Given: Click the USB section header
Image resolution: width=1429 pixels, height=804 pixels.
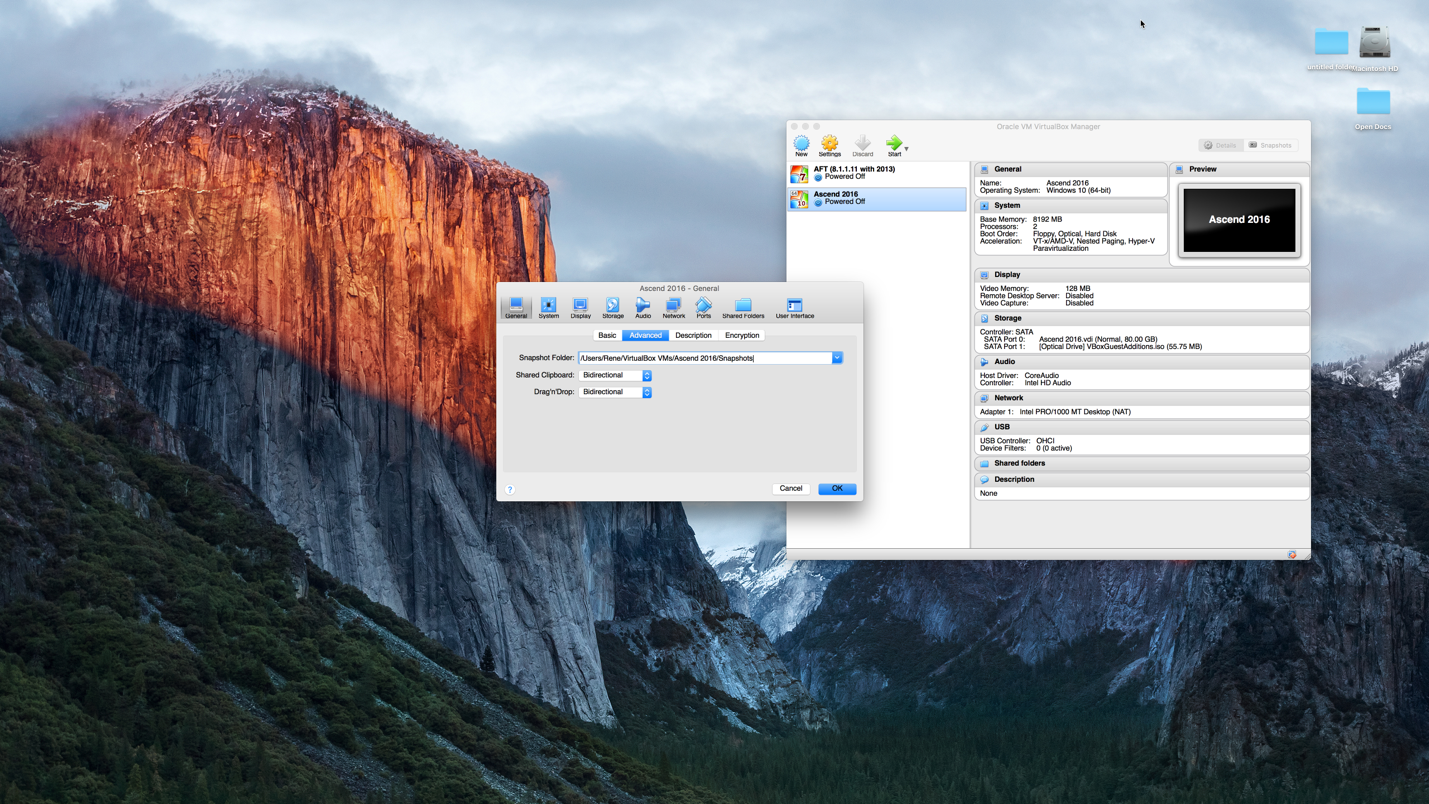Looking at the screenshot, I should [x=1142, y=427].
